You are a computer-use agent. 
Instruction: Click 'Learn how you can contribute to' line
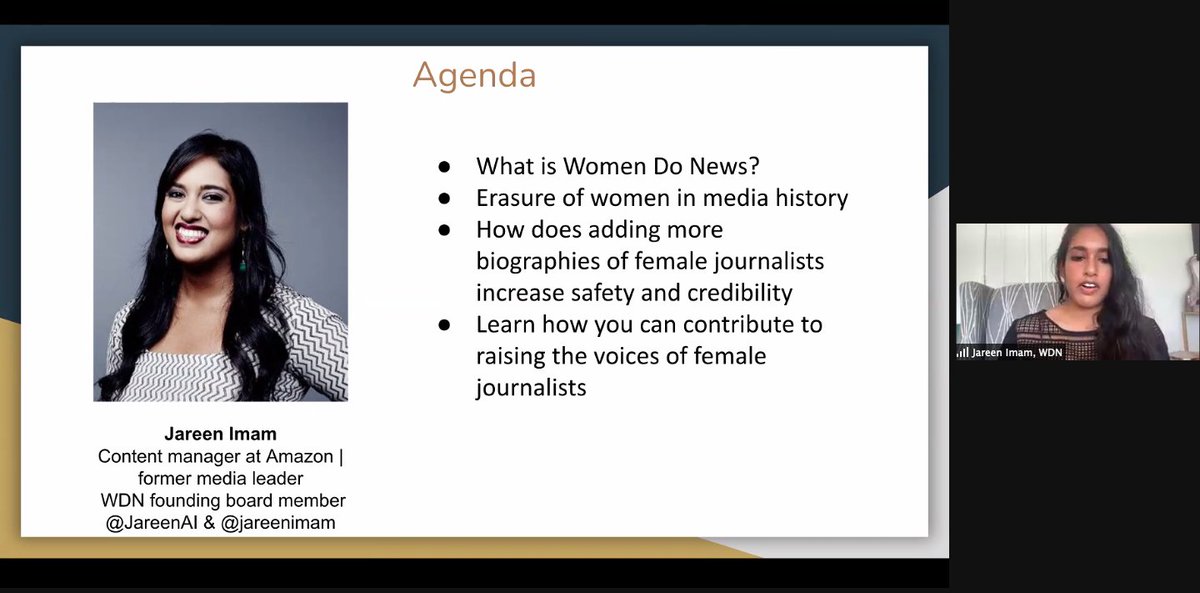(649, 324)
